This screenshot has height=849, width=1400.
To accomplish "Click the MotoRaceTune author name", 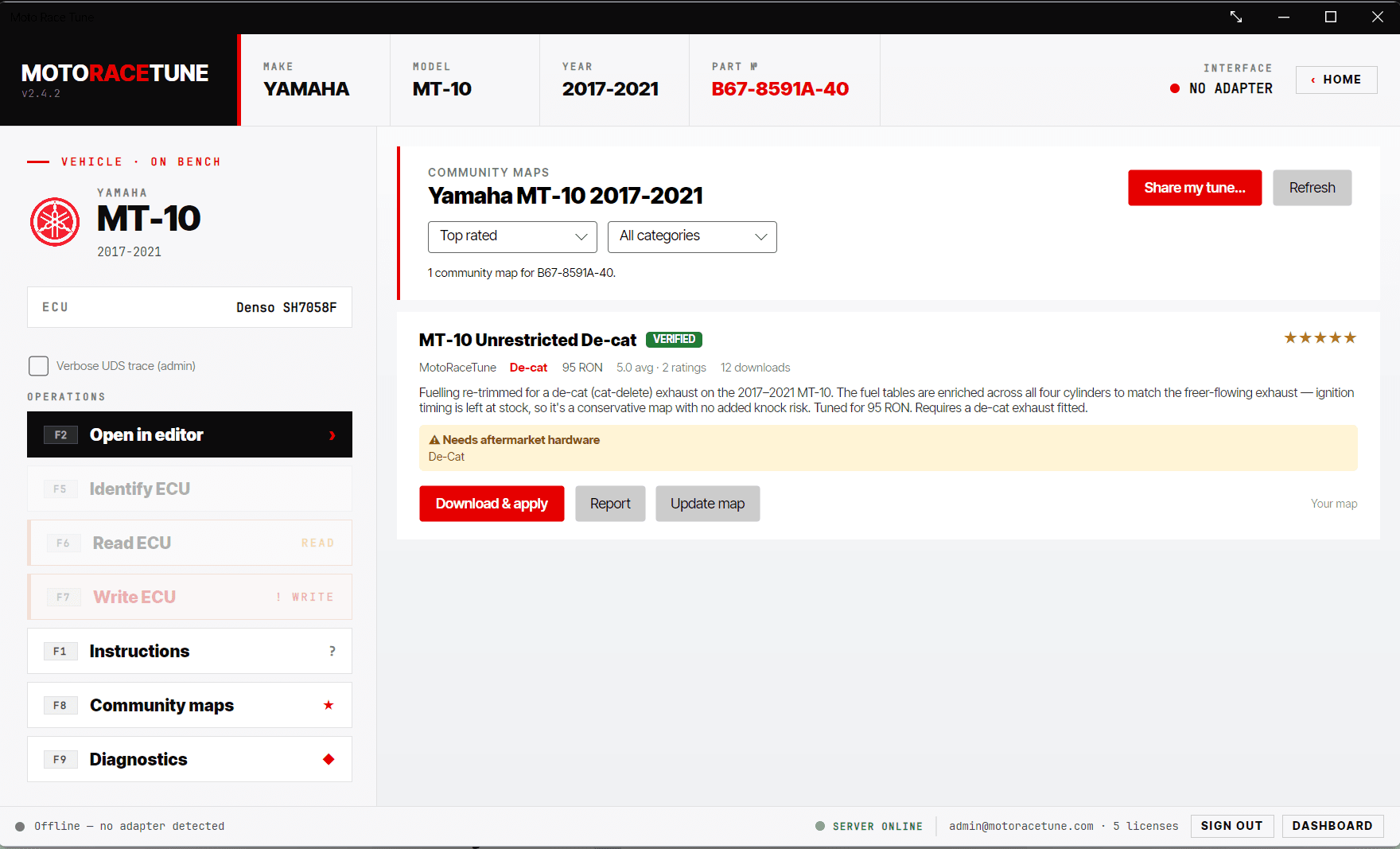I will click(x=457, y=368).
